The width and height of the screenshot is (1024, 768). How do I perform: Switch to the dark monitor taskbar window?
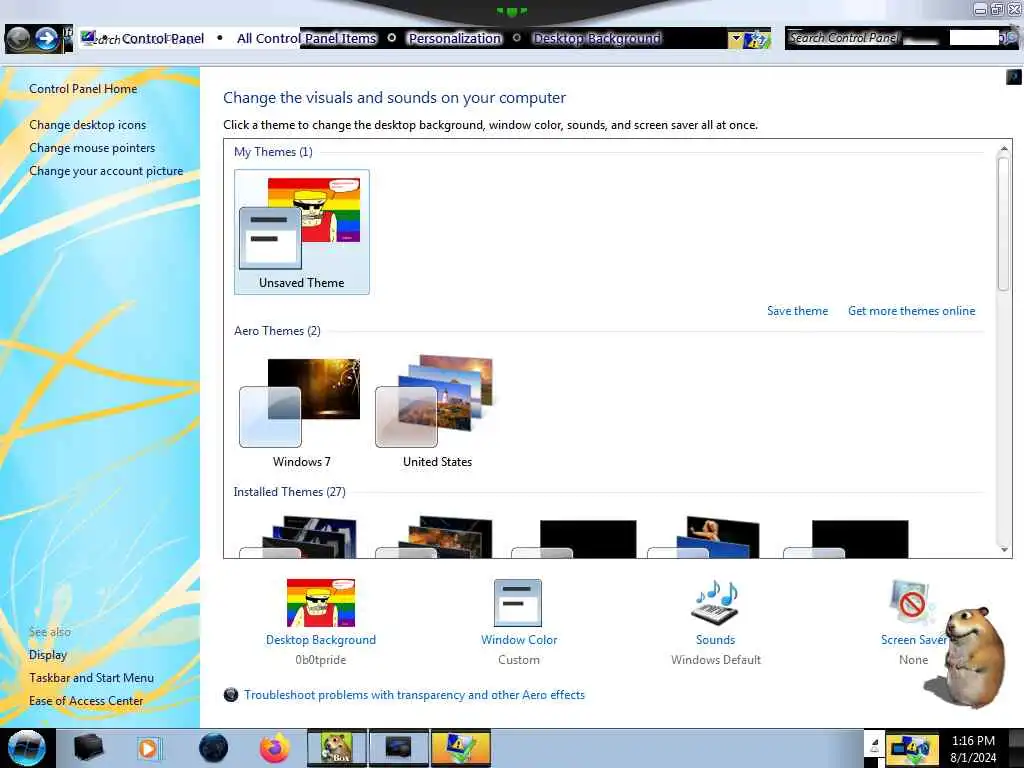pos(398,748)
